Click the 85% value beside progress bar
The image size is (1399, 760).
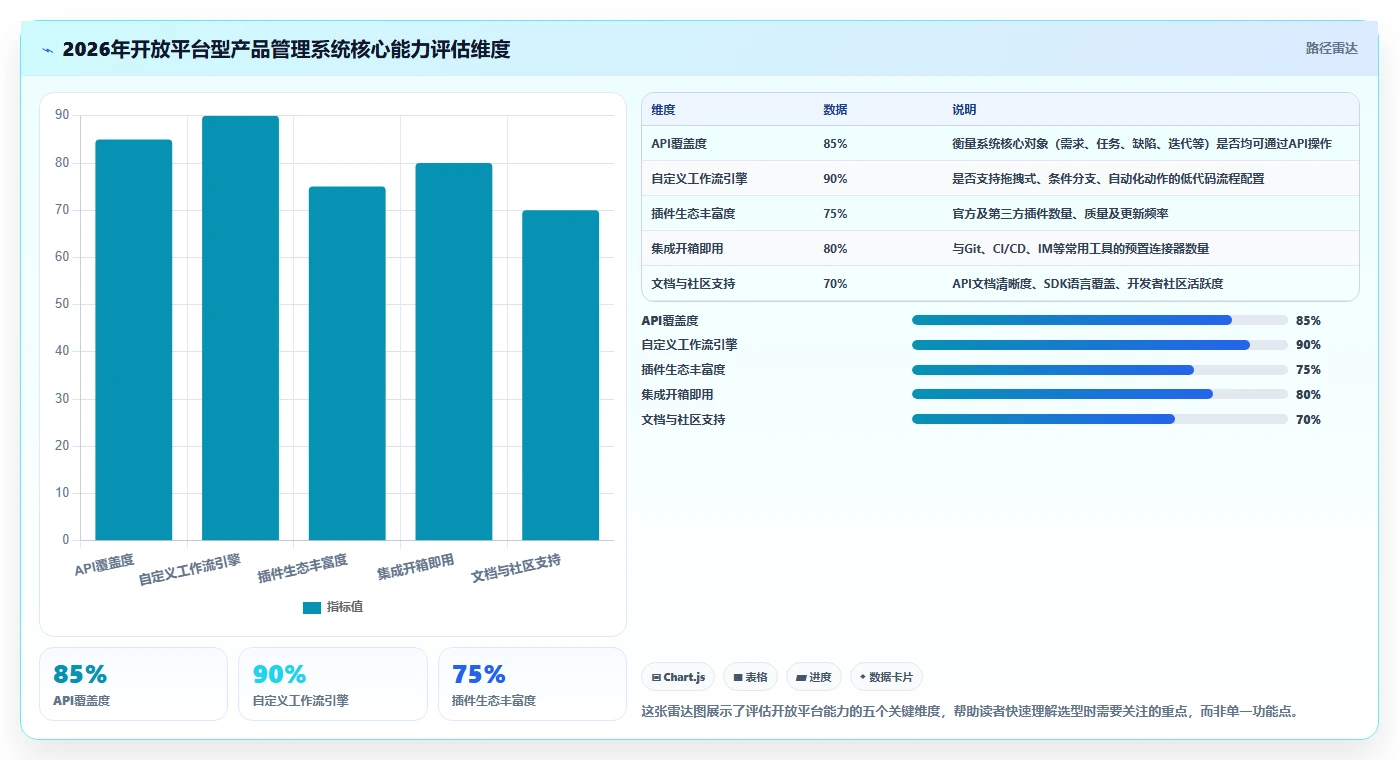(1308, 320)
